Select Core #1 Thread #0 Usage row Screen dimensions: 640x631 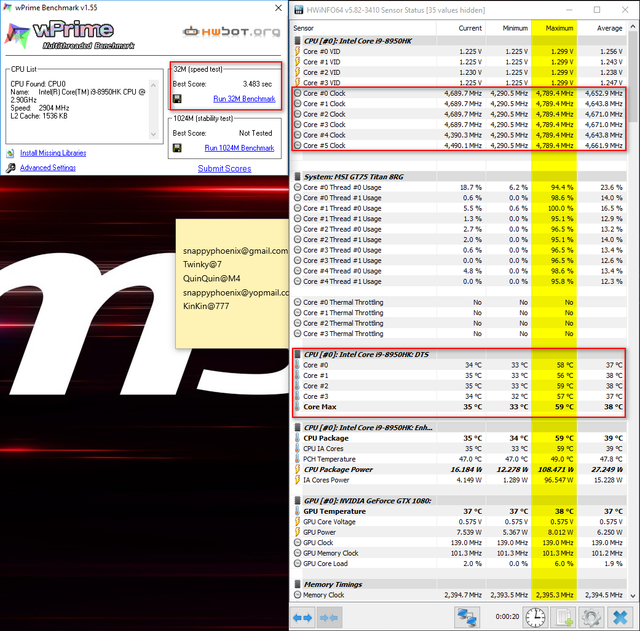coord(460,208)
